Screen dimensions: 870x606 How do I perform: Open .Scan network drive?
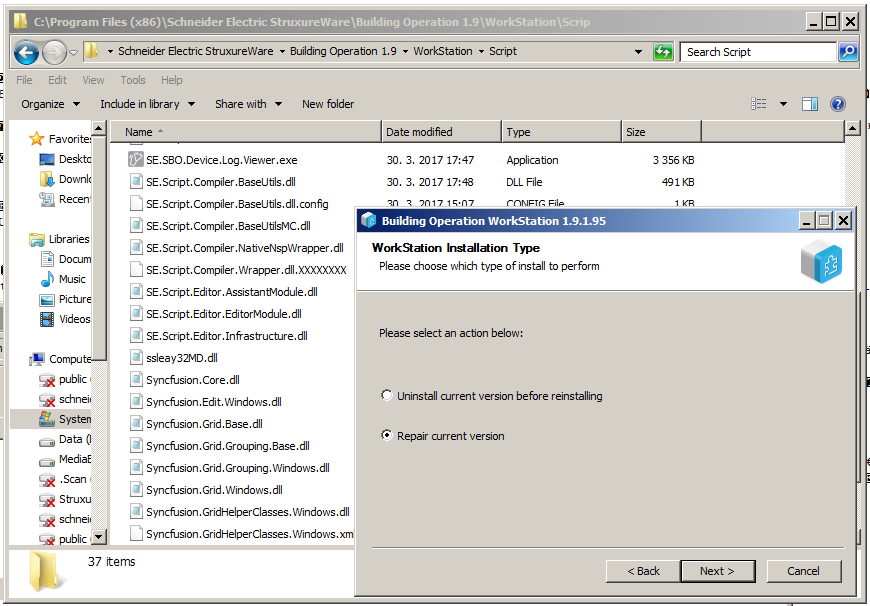tap(65, 479)
